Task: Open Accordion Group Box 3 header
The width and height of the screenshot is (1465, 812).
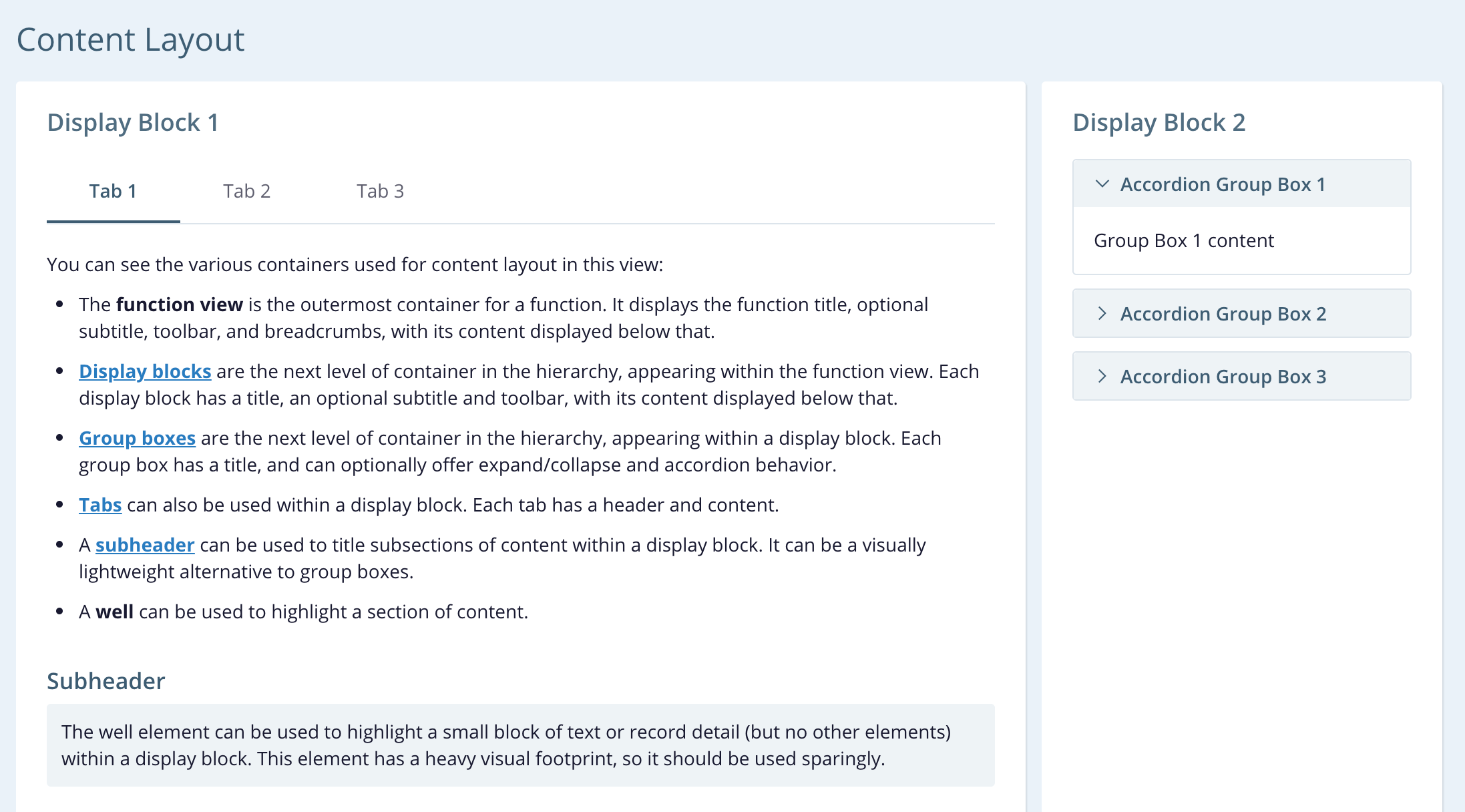Action: click(1223, 377)
